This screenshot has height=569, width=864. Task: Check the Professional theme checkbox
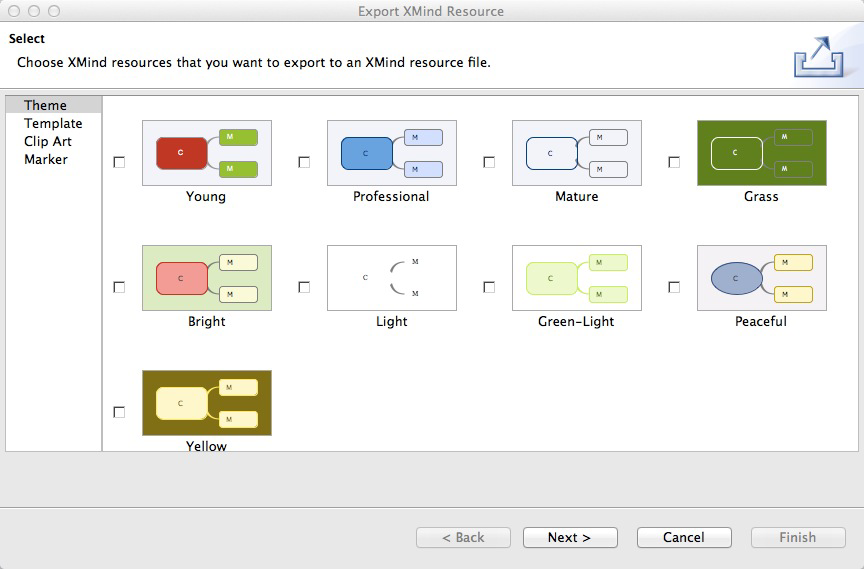[x=304, y=162]
